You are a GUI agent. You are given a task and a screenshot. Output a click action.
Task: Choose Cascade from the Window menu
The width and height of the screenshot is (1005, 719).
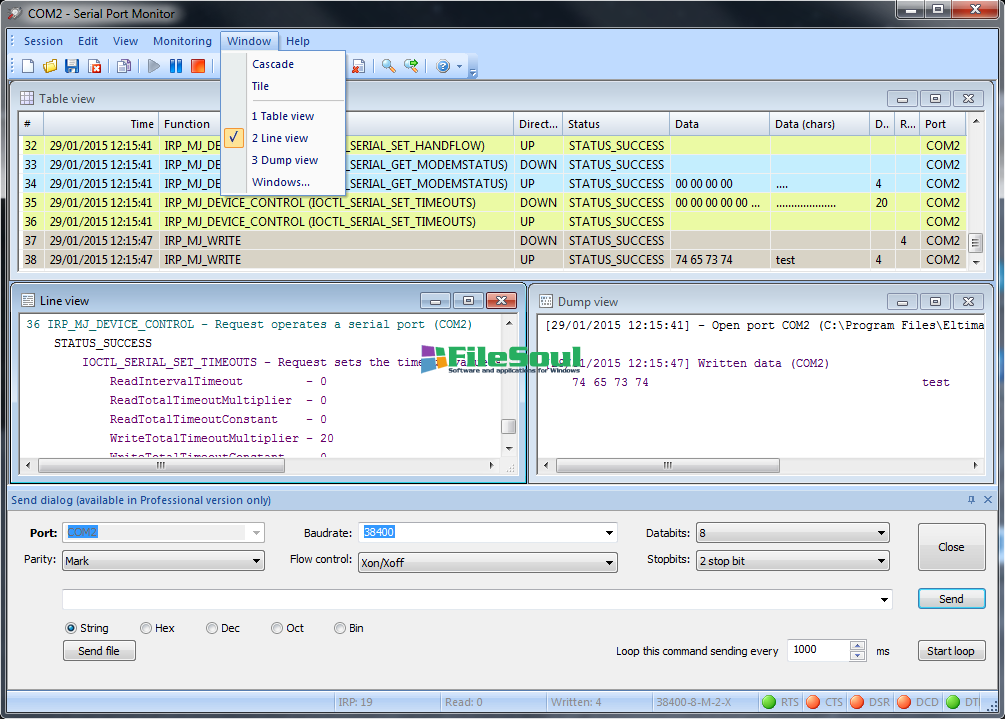pyautogui.click(x=273, y=64)
